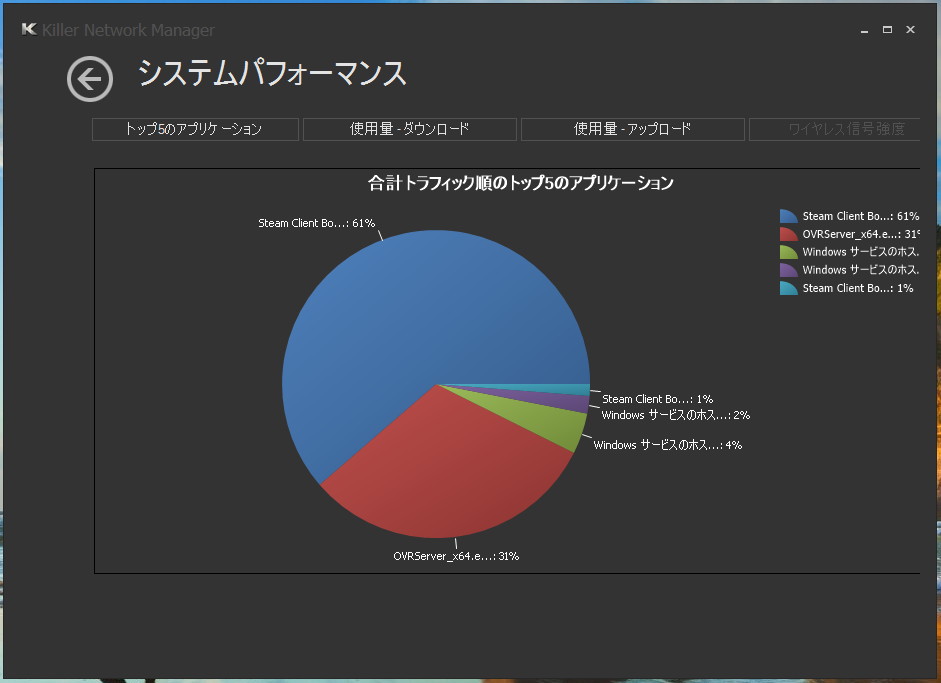Click the システムパフォーマンス page heading
Image resolution: width=941 pixels, height=683 pixels.
point(272,73)
